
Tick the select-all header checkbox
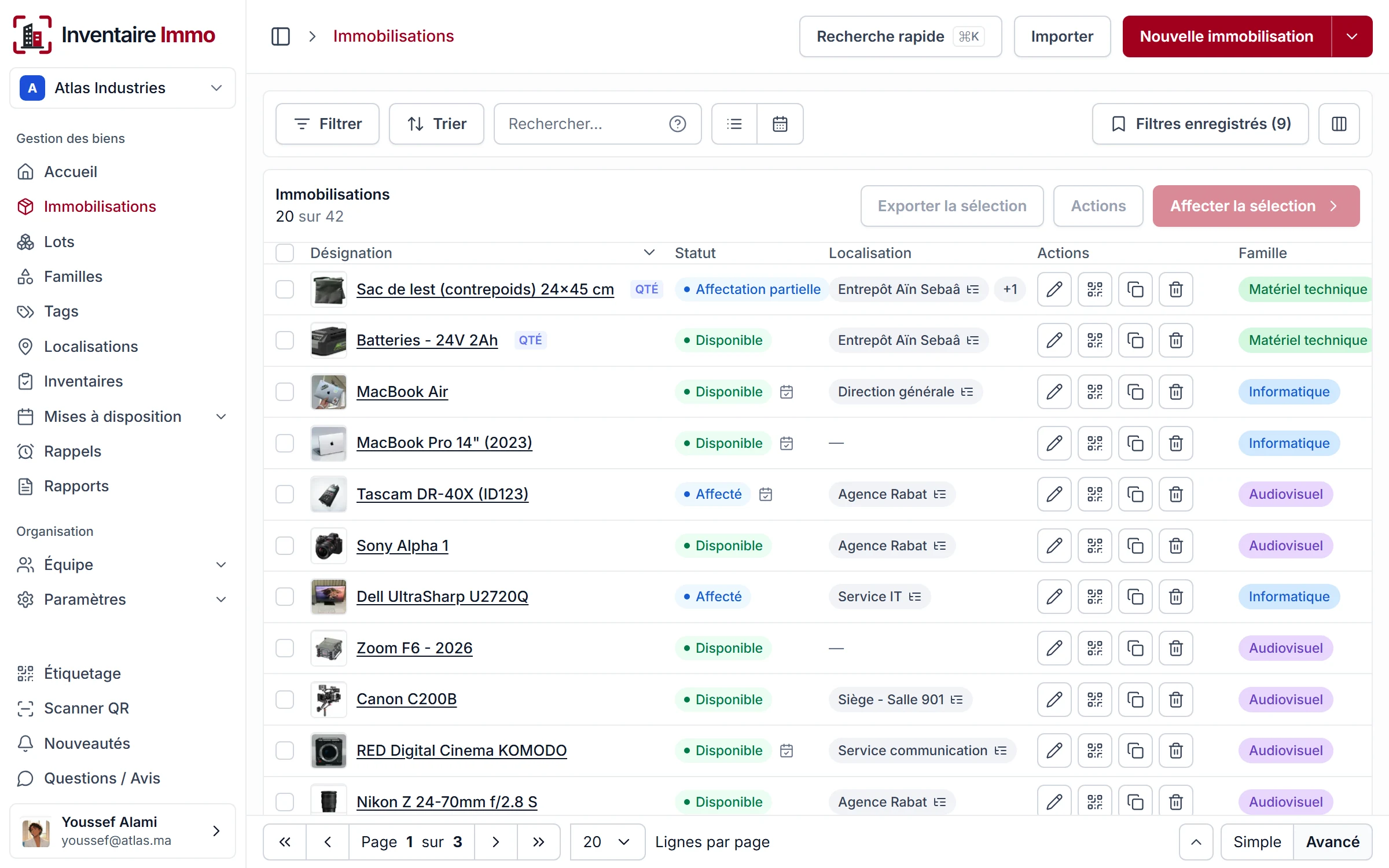[285, 253]
